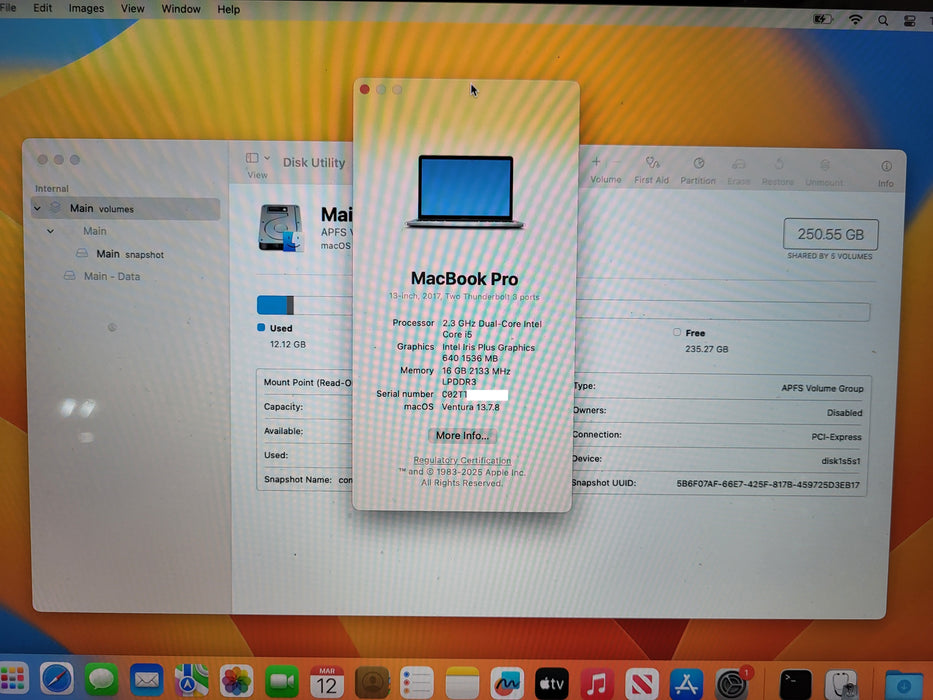Click the Owners Disabled value

pyautogui.click(x=844, y=412)
